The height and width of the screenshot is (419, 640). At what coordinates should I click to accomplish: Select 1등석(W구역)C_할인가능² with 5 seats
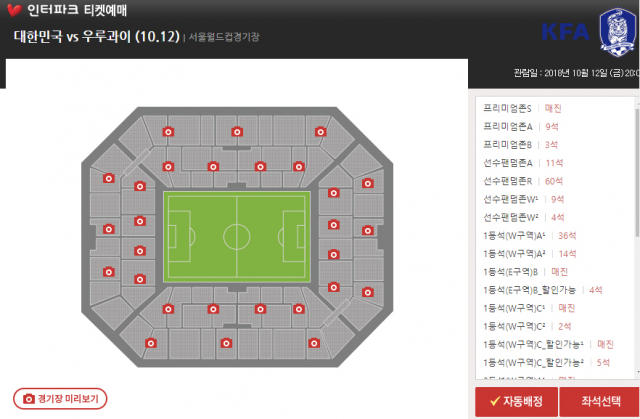coord(547,362)
